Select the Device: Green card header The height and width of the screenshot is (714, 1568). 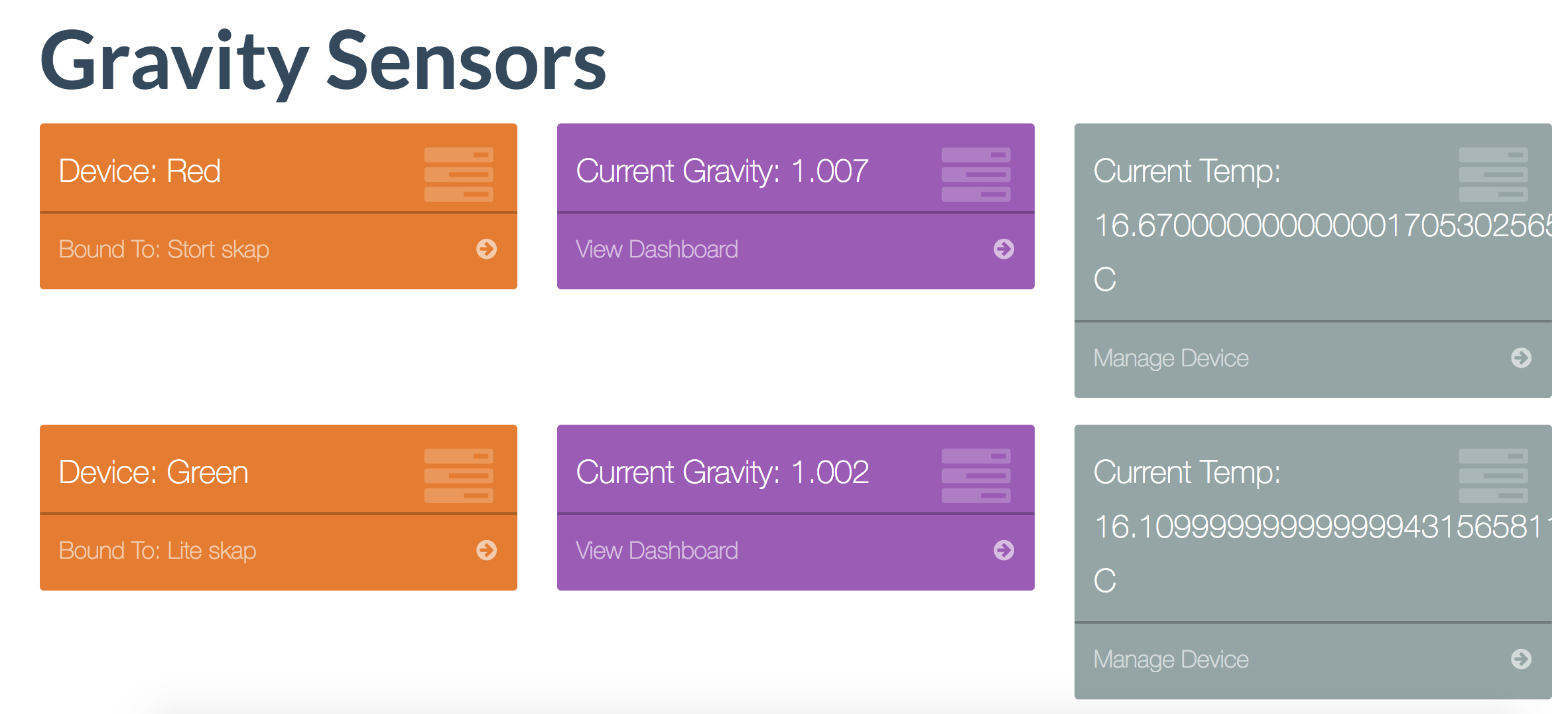[279, 469]
